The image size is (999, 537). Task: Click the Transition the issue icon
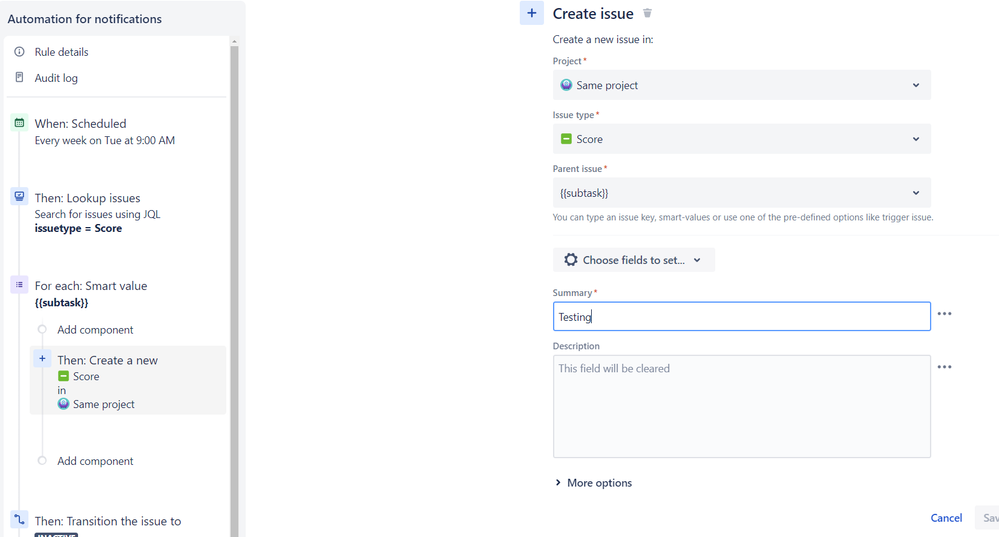pyautogui.click(x=20, y=520)
